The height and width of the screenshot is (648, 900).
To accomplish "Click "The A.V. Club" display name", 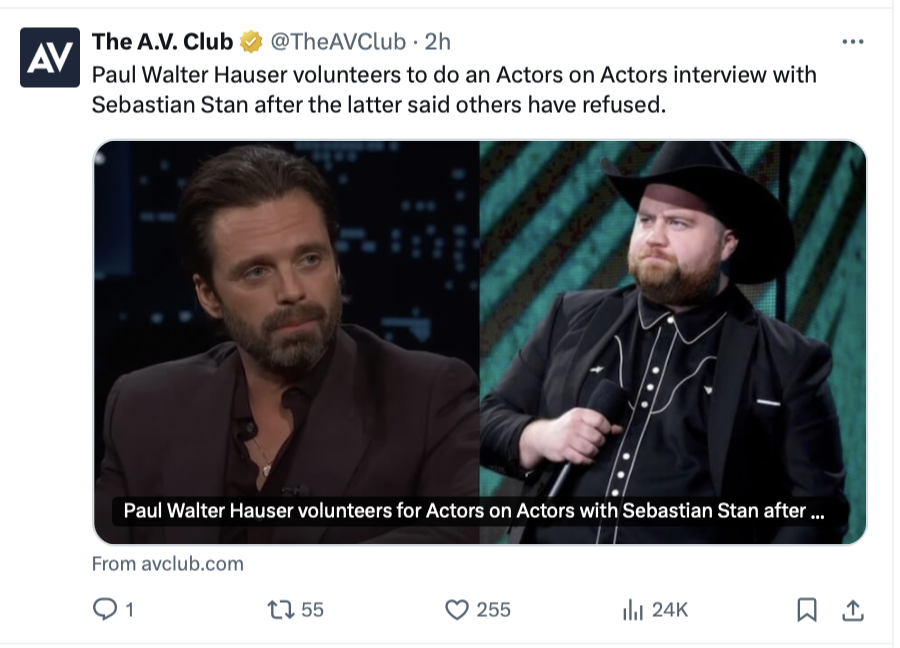I will 162,42.
